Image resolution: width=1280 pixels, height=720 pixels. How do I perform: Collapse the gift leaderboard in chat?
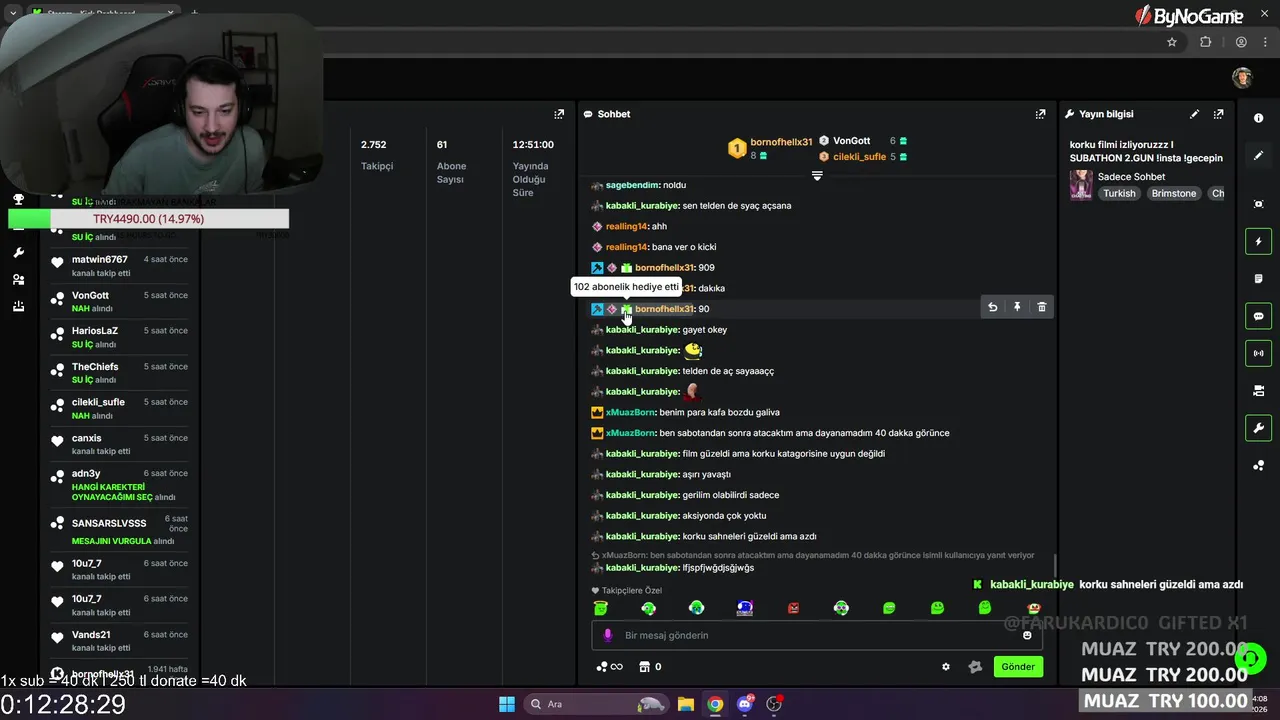[817, 176]
